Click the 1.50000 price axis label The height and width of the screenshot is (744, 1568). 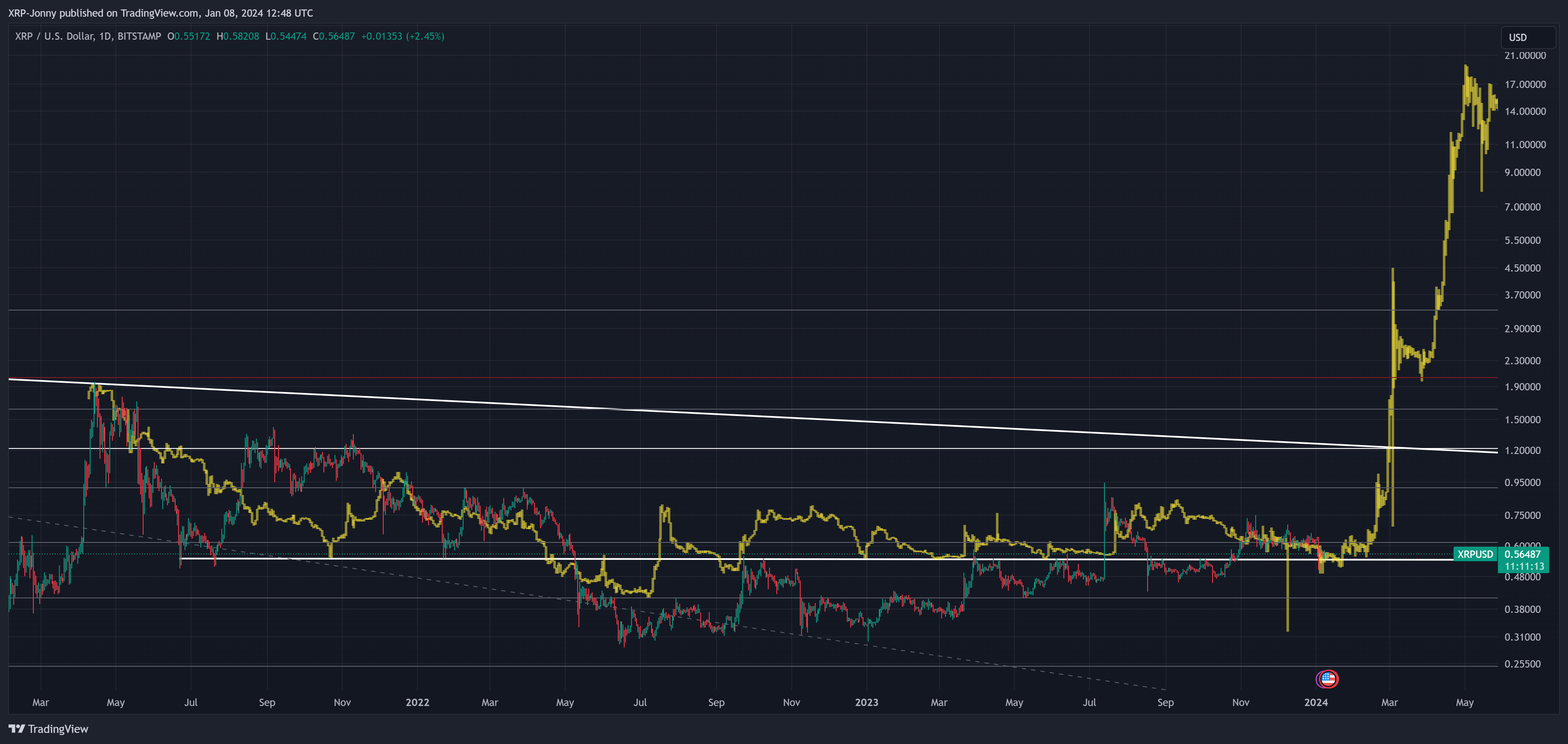coord(1522,420)
